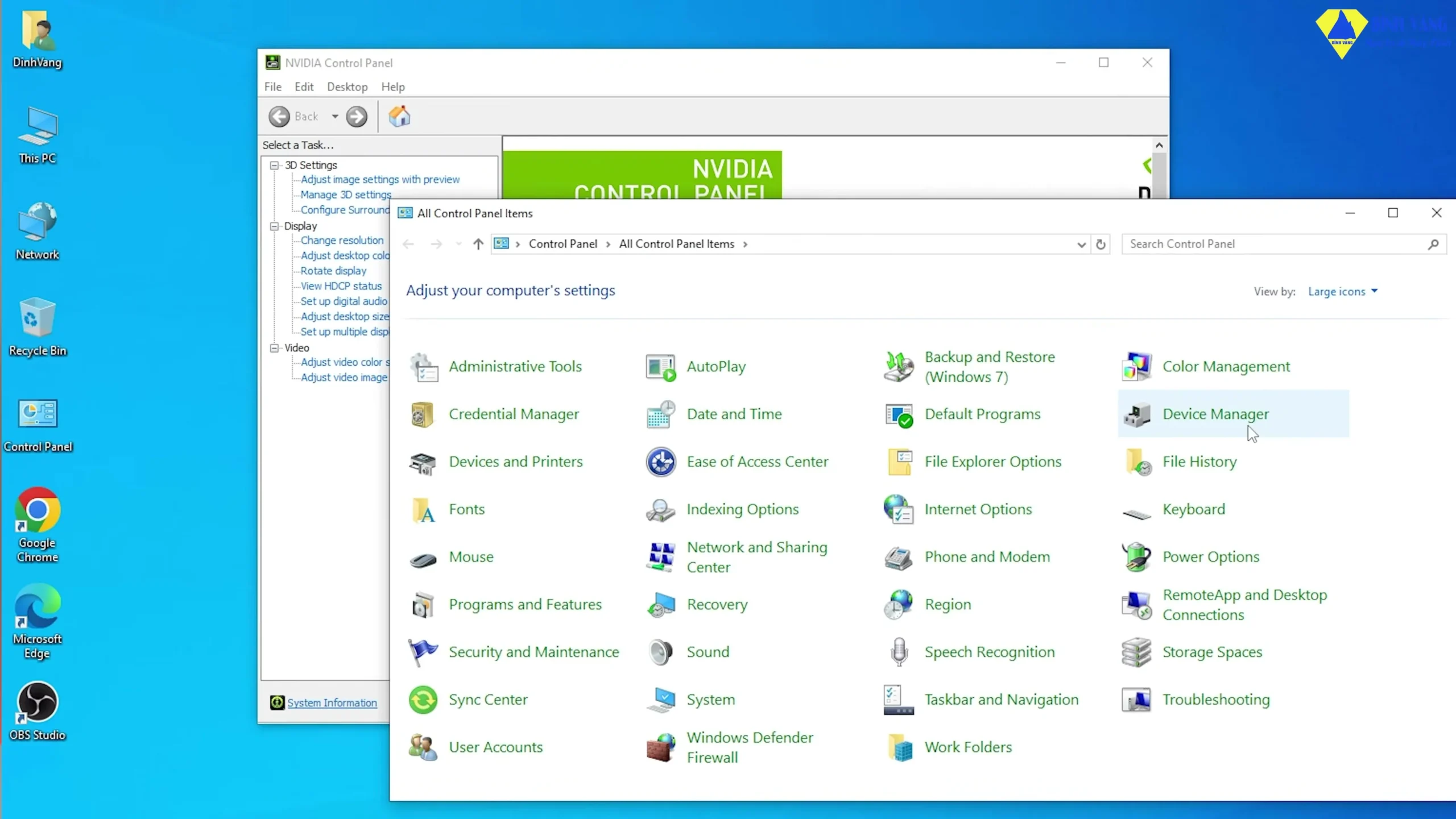Open the Mouse settings icon
1456x819 pixels.
coord(423,560)
